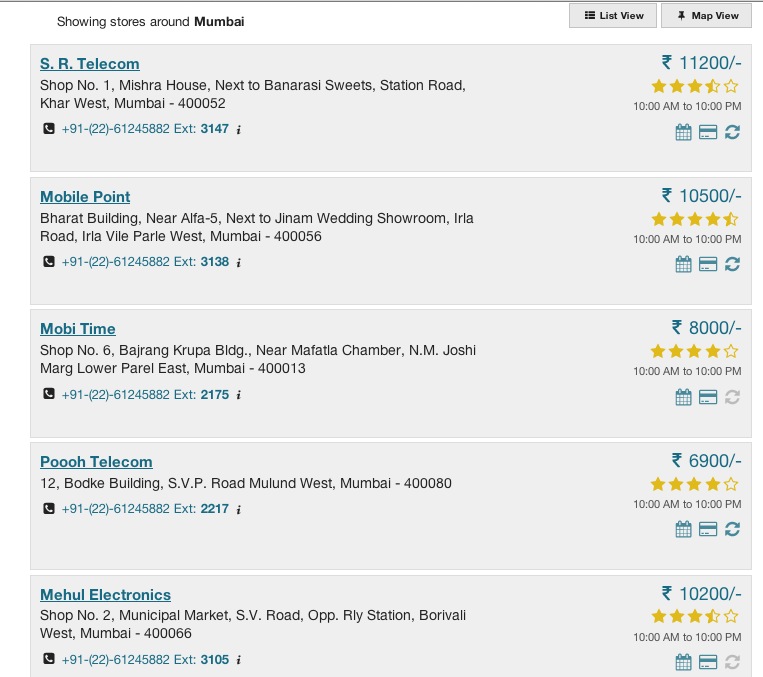Screen dimensions: 763x677
Task: Click star rating for Mobile Point
Action: click(x=695, y=219)
